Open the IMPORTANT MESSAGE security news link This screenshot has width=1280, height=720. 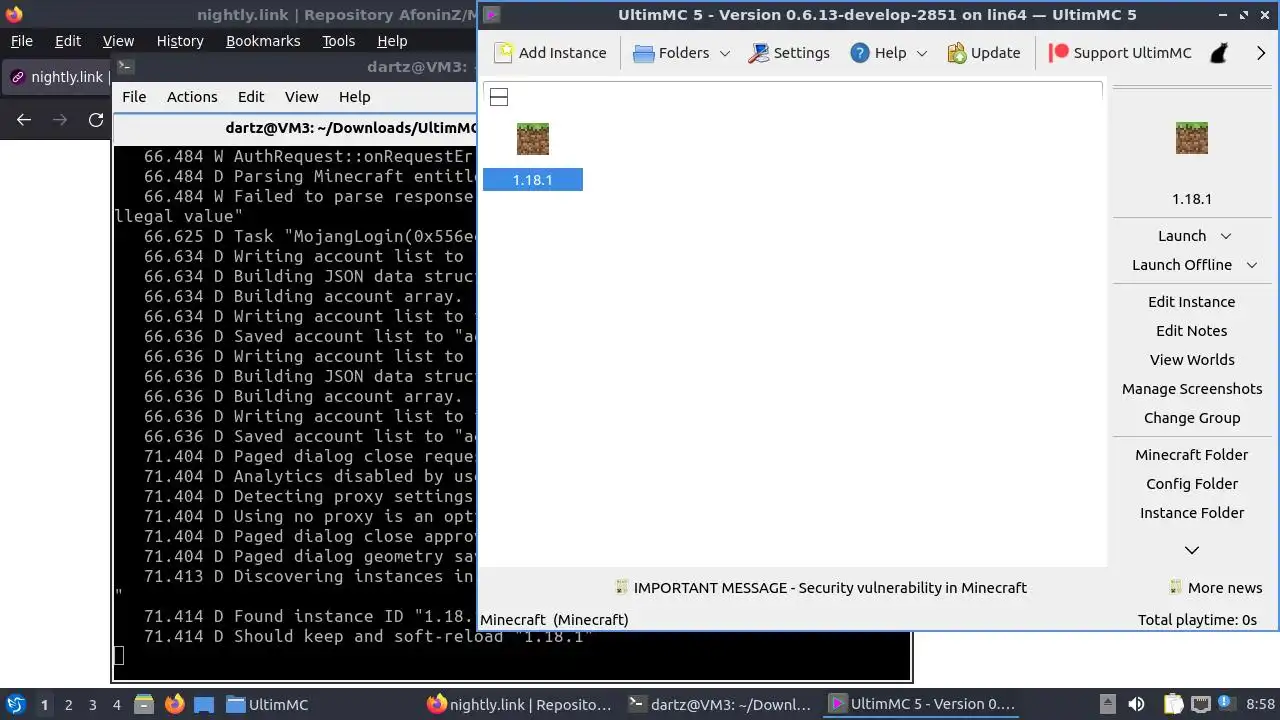tap(821, 588)
